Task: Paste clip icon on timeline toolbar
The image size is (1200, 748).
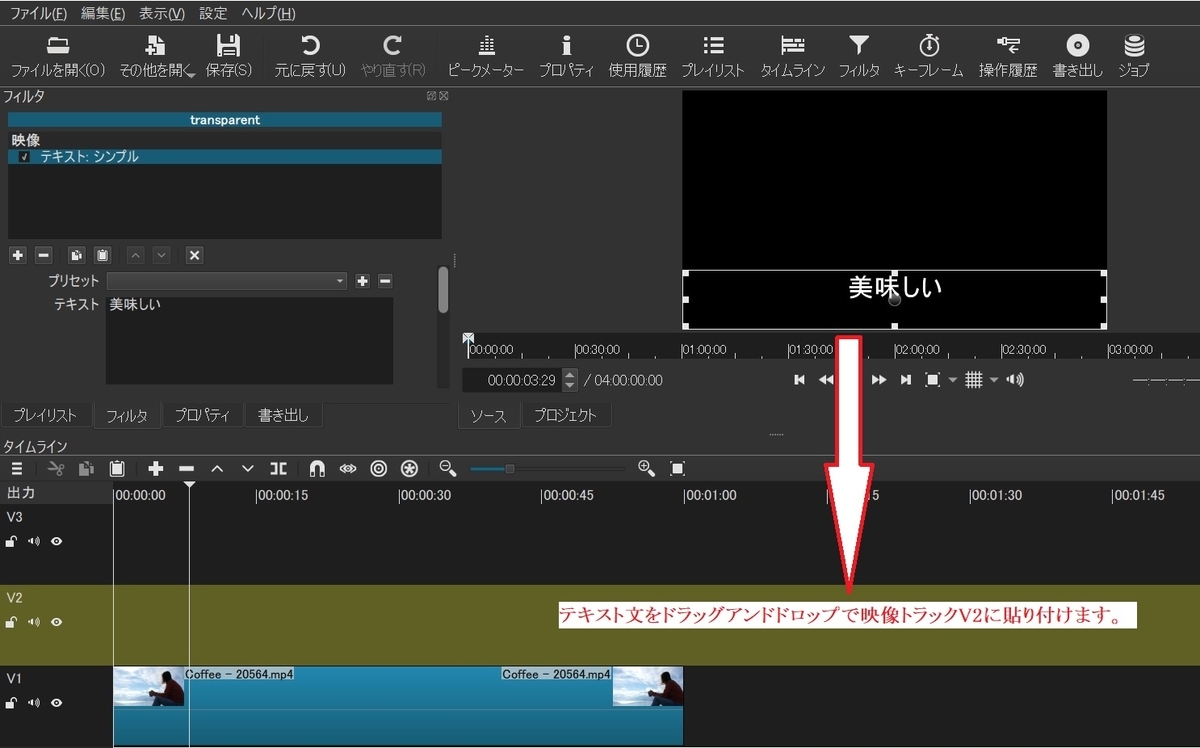Action: [x=117, y=468]
